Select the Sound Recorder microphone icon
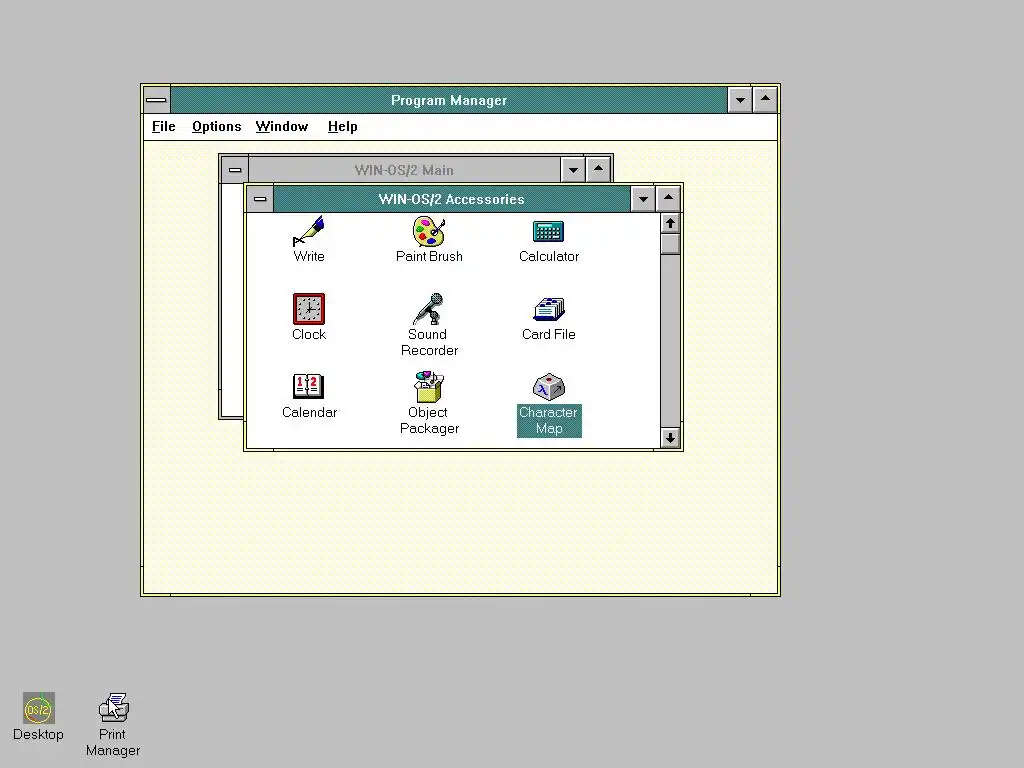Screen dimensions: 1024x768 point(428,309)
